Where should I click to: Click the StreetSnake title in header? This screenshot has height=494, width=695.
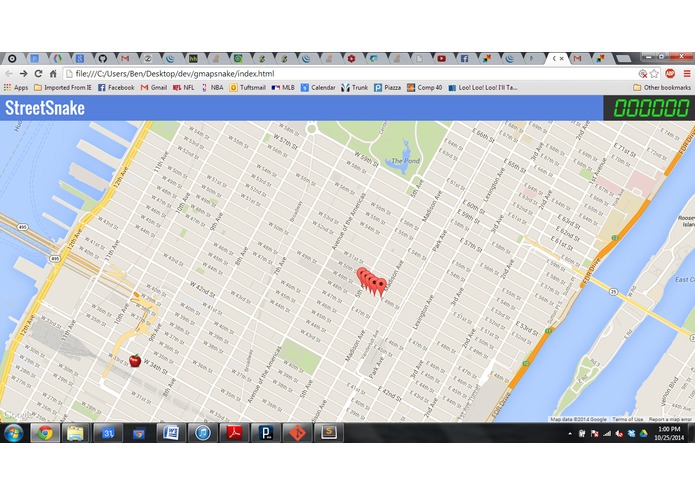click(x=45, y=108)
